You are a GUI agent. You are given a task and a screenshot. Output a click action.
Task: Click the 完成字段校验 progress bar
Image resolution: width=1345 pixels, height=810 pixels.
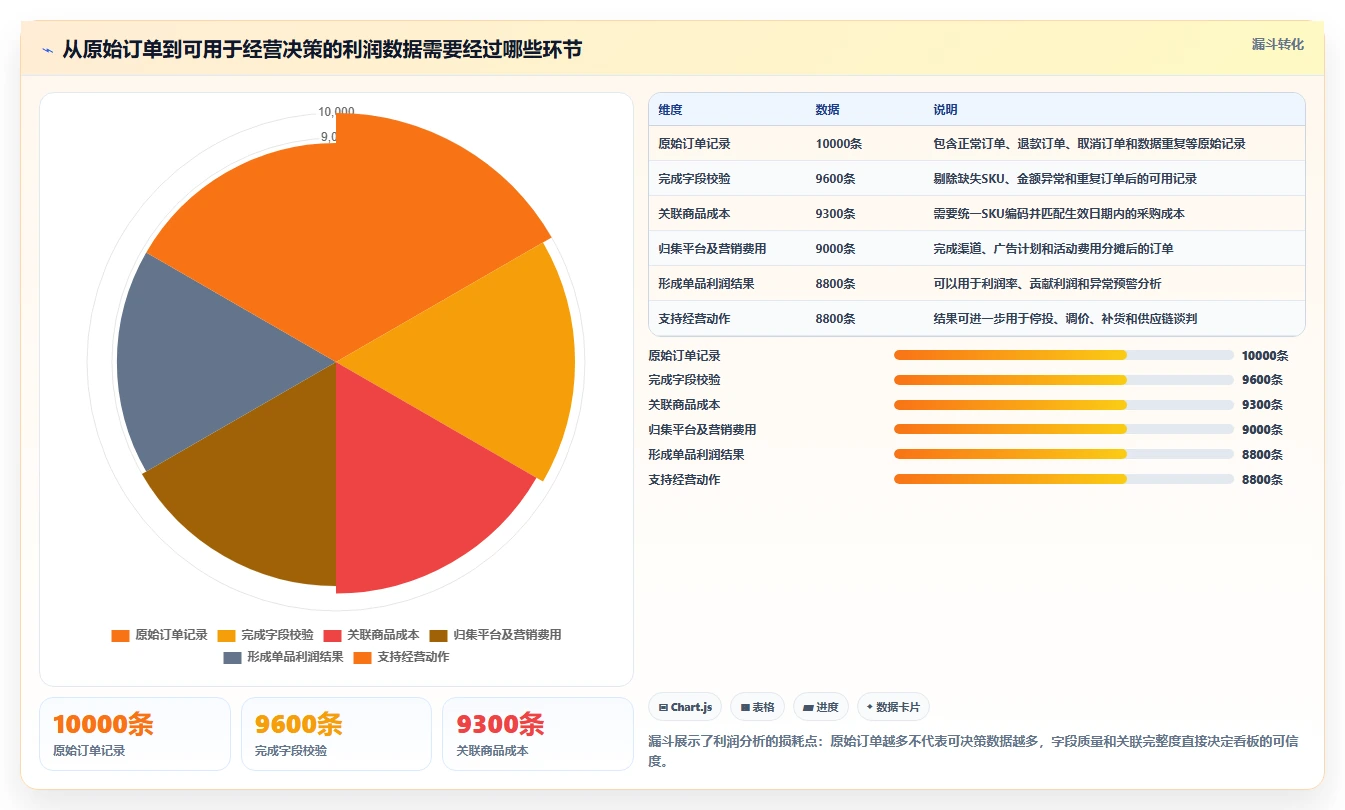click(x=1063, y=380)
